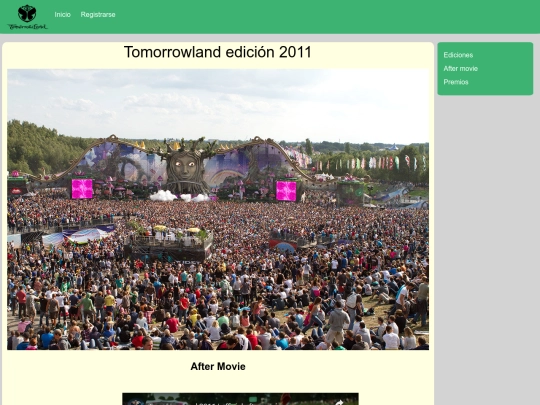540x405 pixels.
Task: Click the white smoke cloud at stage
Action: click(179, 196)
